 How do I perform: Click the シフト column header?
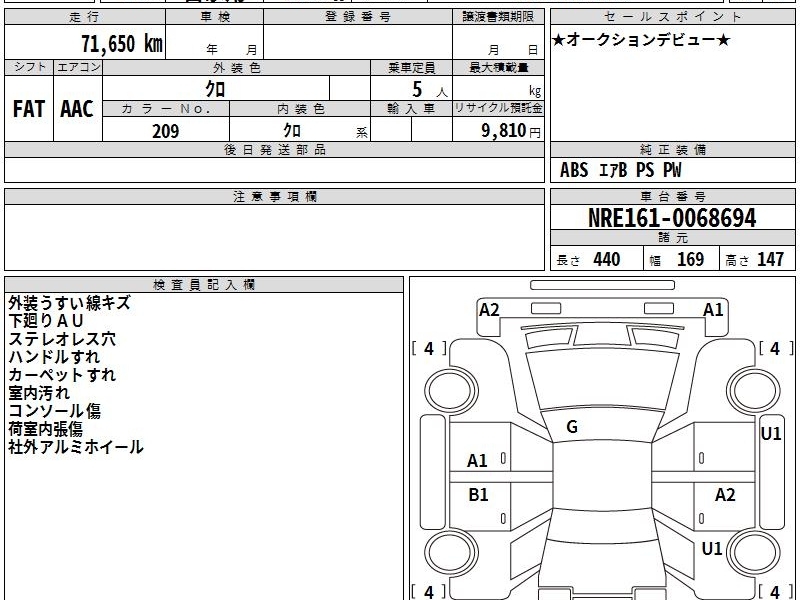pos(29,67)
